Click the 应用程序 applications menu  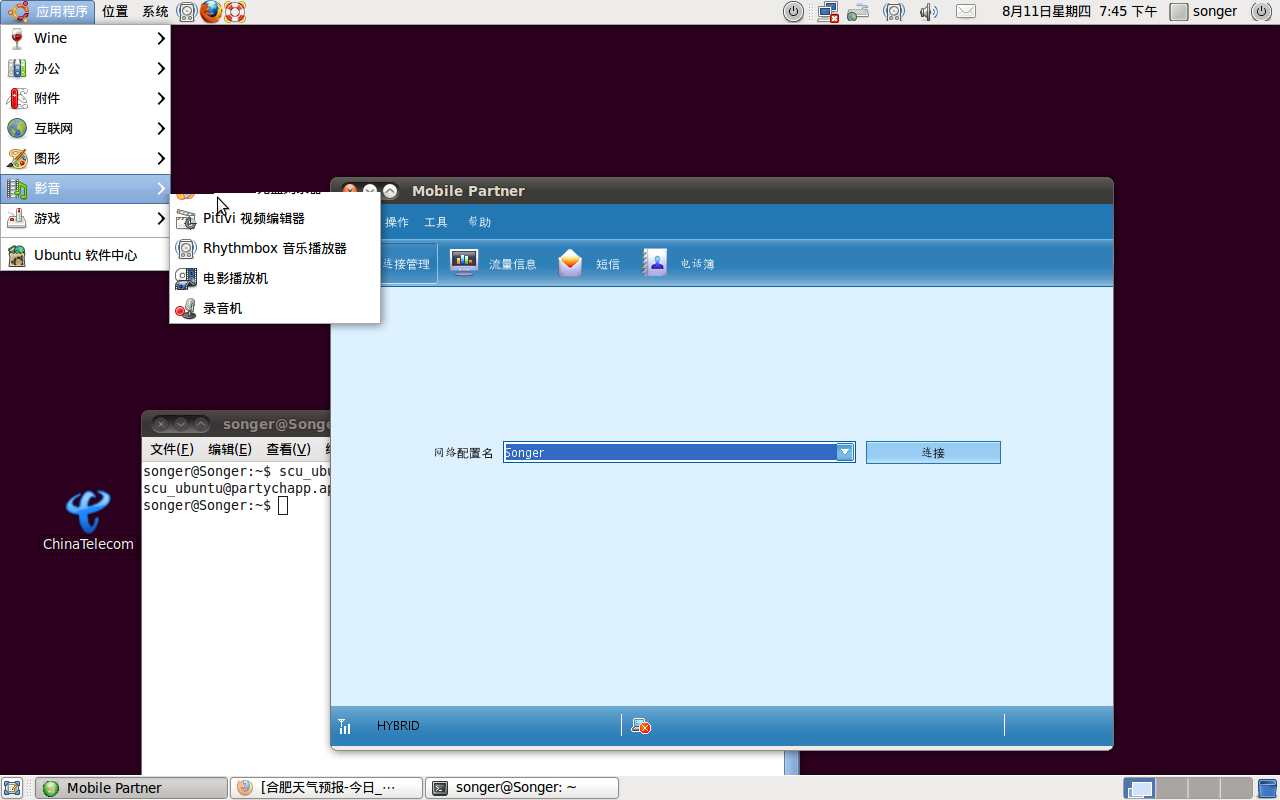pos(49,12)
